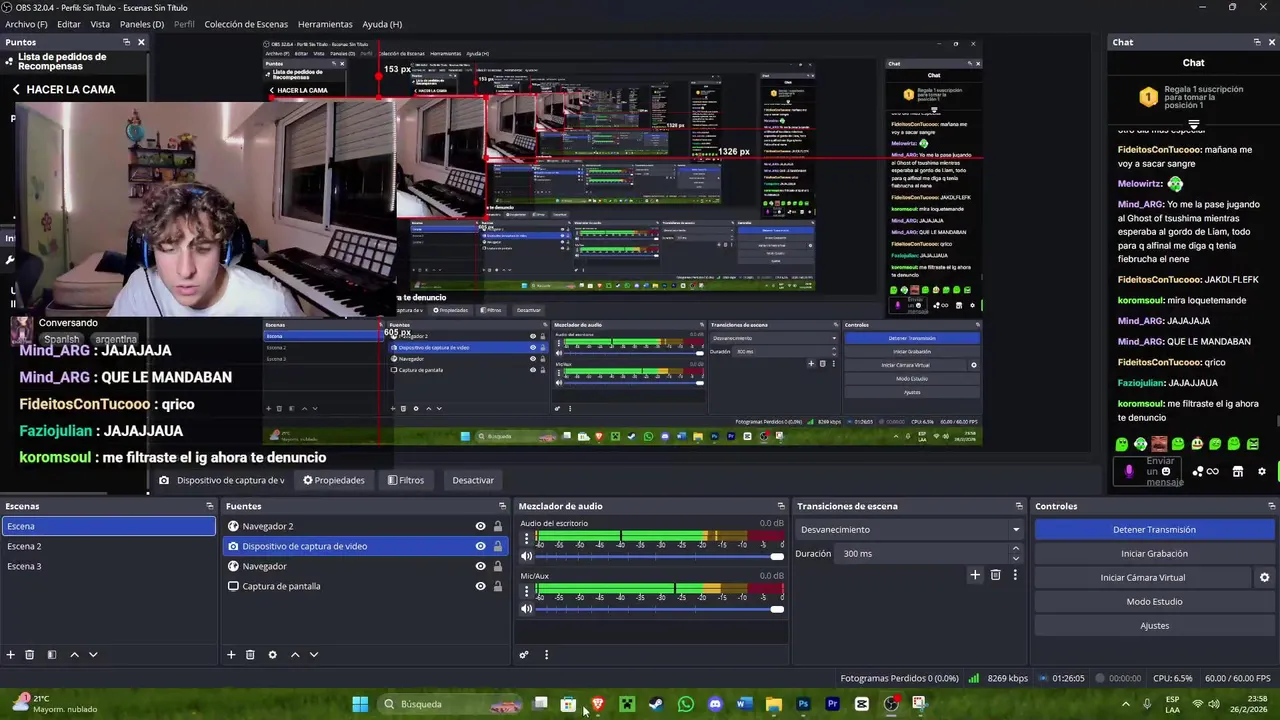Open chat settings gear icon

tap(1261, 471)
